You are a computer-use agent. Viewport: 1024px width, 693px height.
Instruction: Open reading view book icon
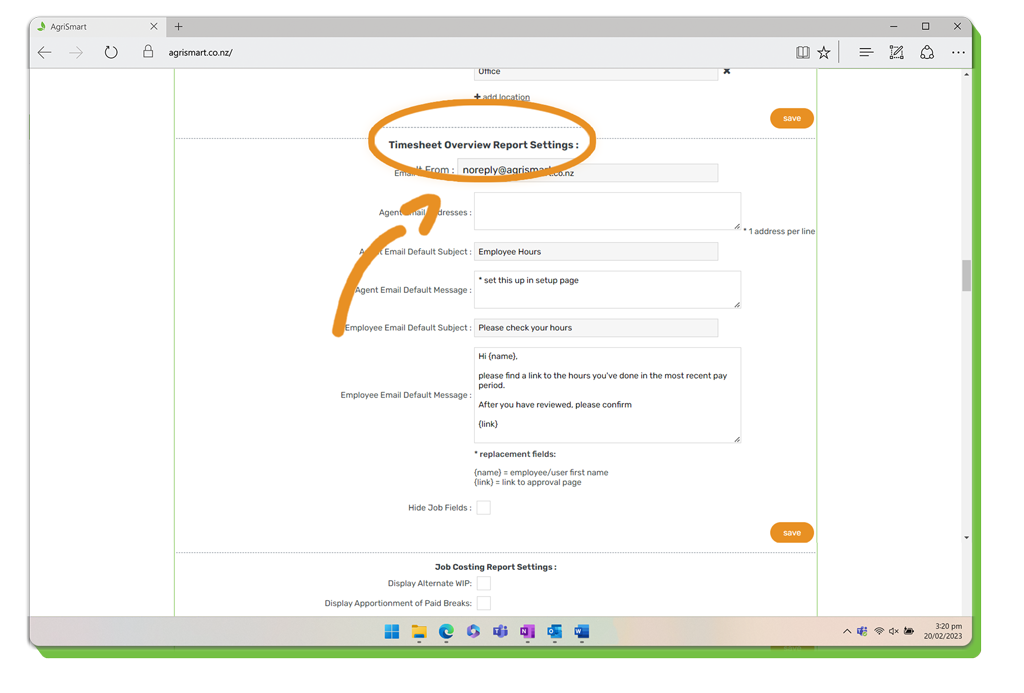(x=802, y=53)
